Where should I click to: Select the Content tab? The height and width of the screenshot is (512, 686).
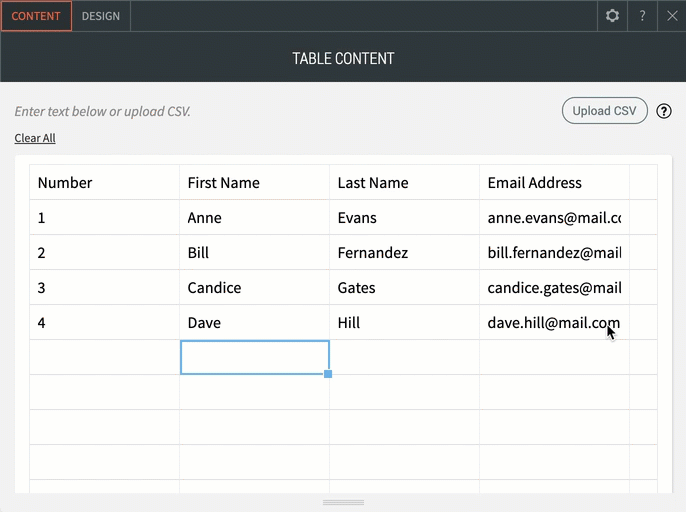[36, 16]
